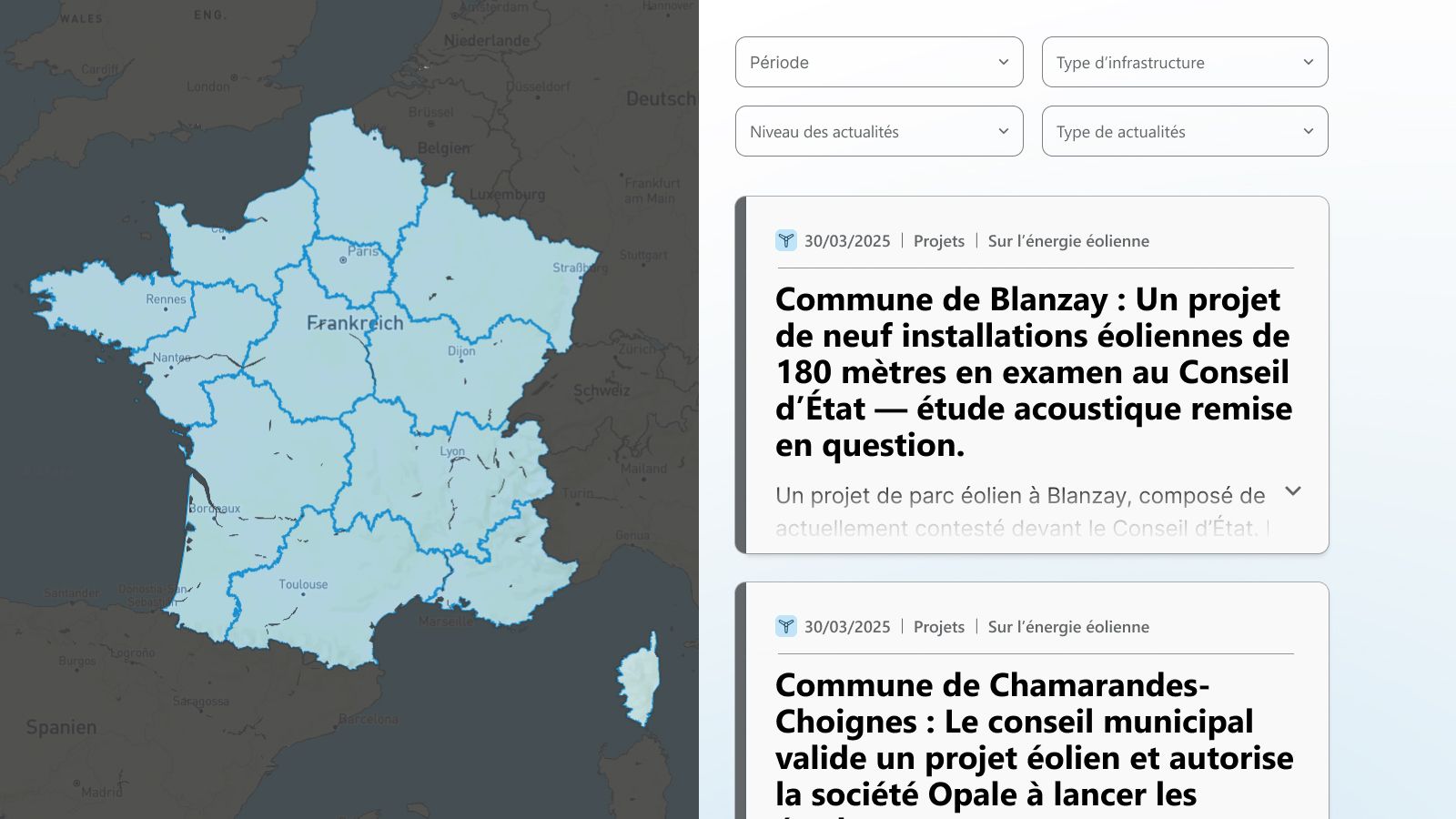The width and height of the screenshot is (1456, 819).
Task: Click the Projets tag on Blanzay article
Action: point(938,241)
